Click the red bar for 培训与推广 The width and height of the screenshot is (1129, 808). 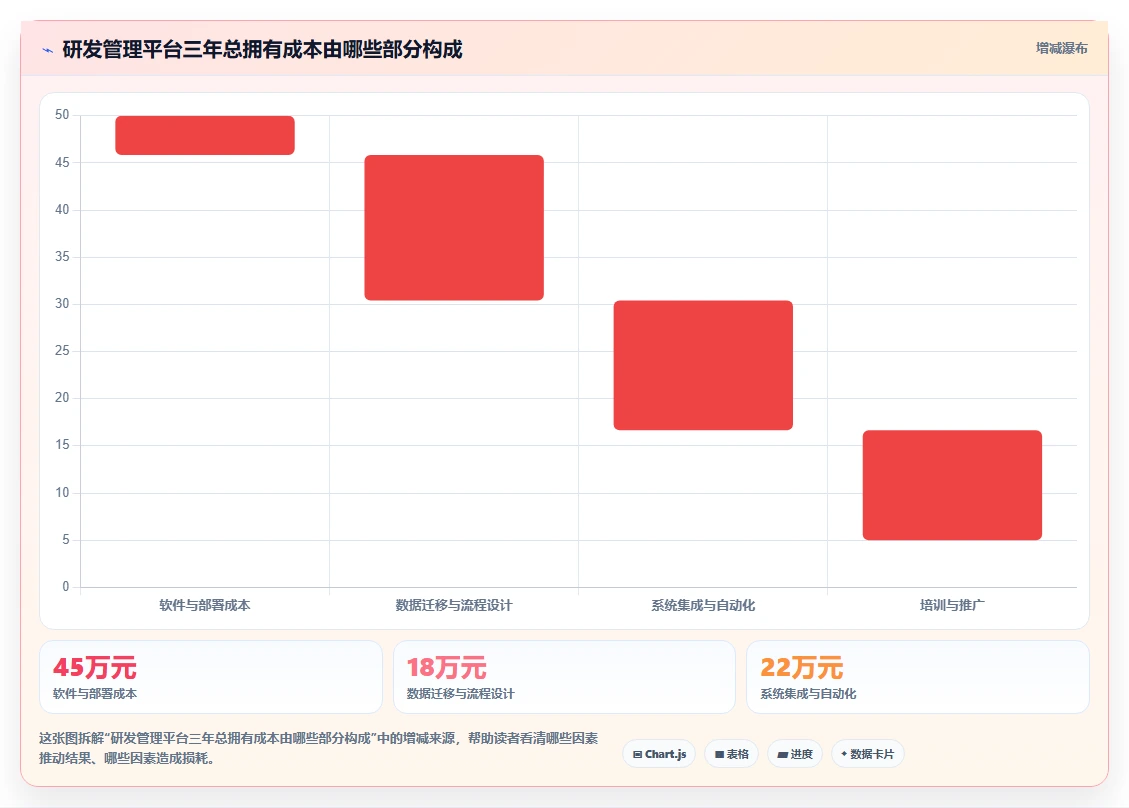click(953, 485)
